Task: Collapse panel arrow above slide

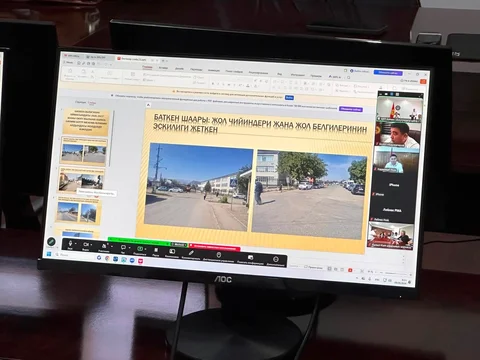Action: pyautogui.click(x=148, y=105)
